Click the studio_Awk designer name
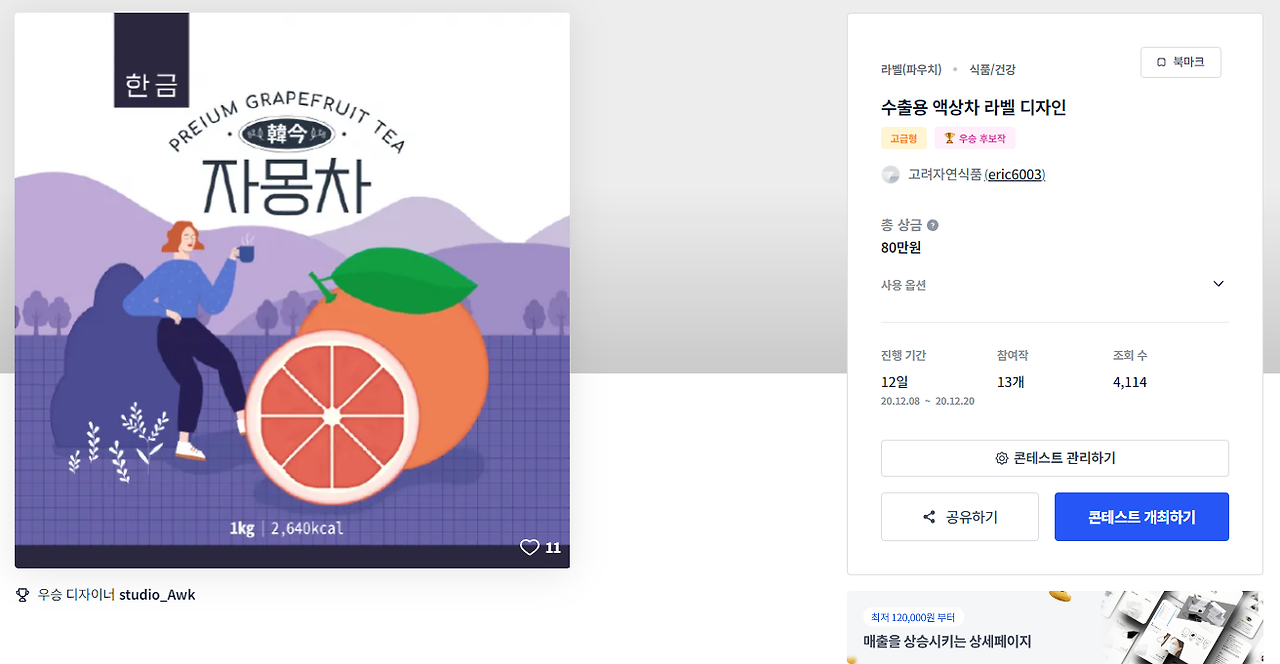Screen dimensions: 1280x664 pyautogui.click(x=157, y=595)
